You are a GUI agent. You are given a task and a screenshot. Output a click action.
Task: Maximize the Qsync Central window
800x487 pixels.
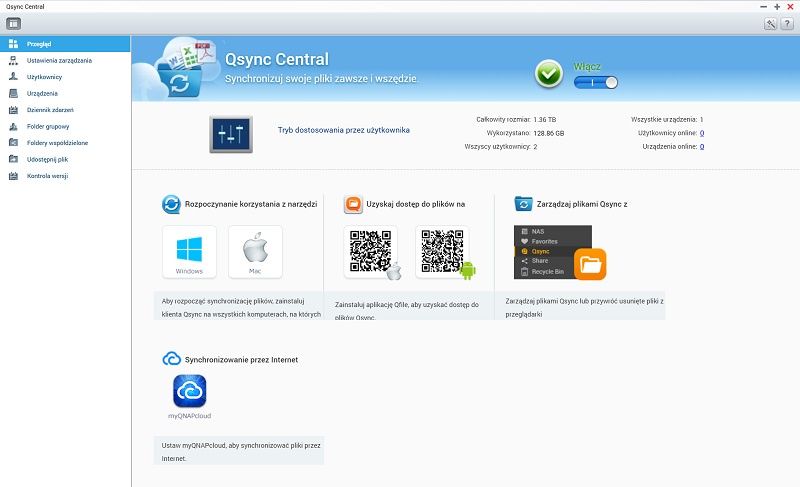coord(777,7)
